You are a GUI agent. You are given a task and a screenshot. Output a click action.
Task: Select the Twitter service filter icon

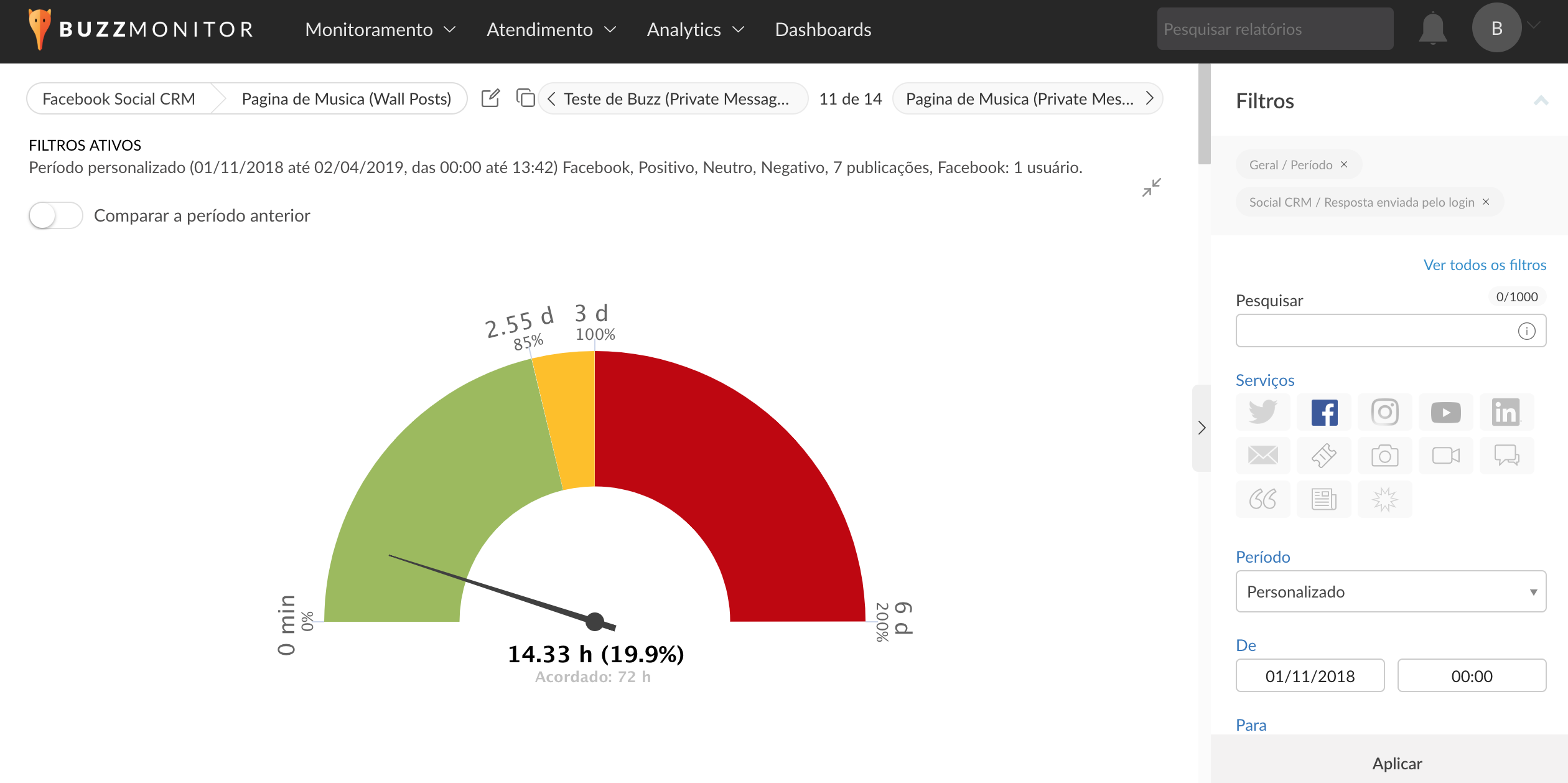click(1262, 412)
